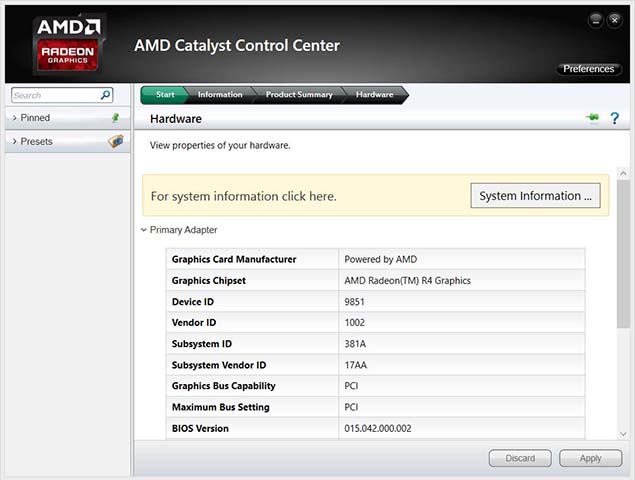Go to the Start breadcrumb
The width and height of the screenshot is (635, 480).
click(x=164, y=95)
